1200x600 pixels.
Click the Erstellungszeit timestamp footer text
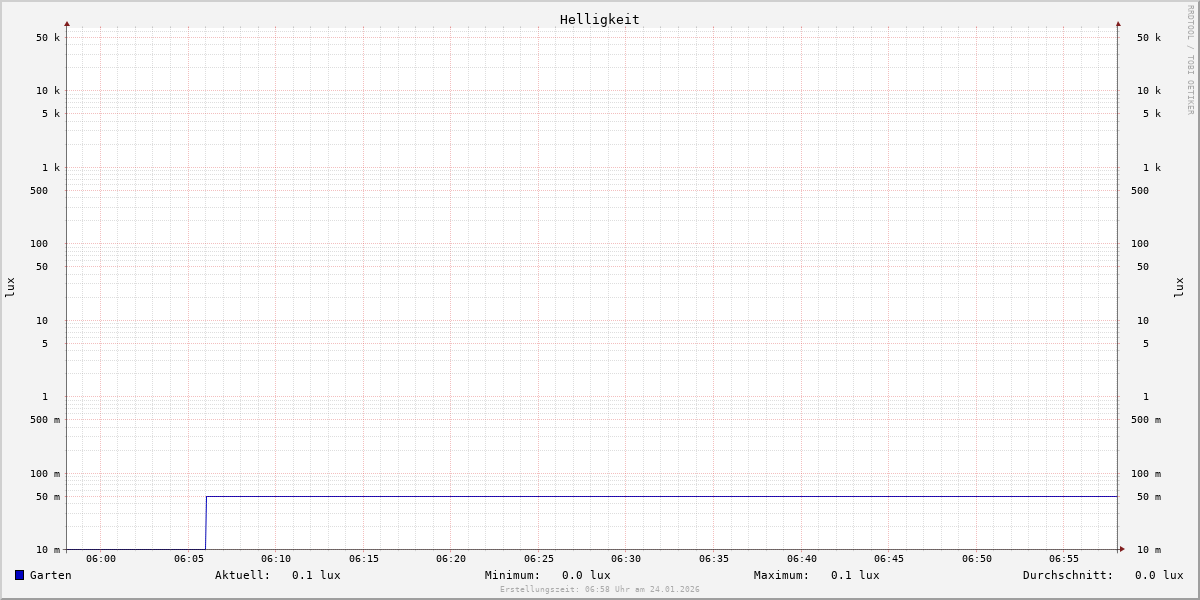[x=599, y=590]
